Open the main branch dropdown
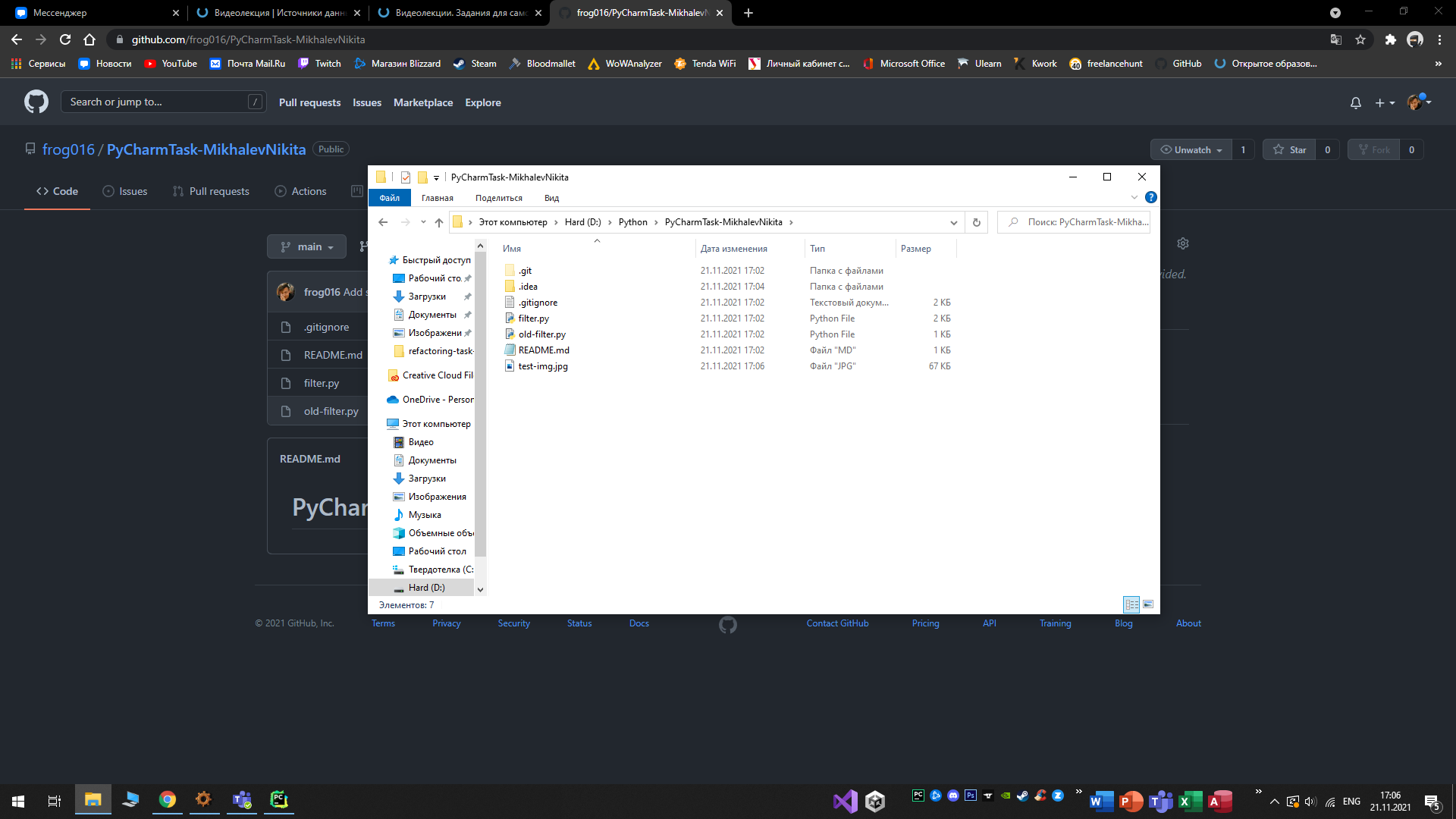 coord(306,246)
